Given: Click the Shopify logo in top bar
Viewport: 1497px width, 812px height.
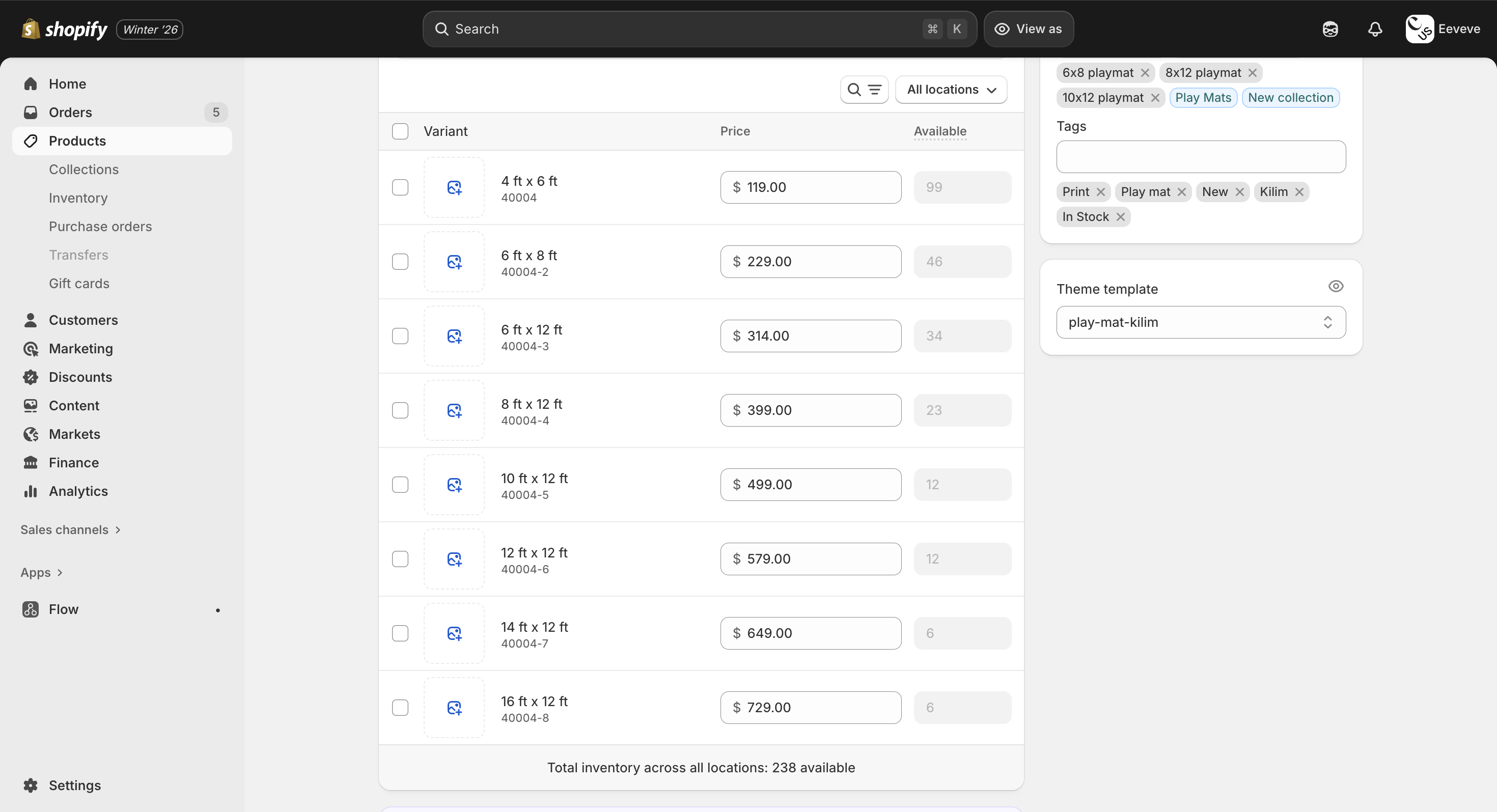Looking at the screenshot, I should 64,29.
